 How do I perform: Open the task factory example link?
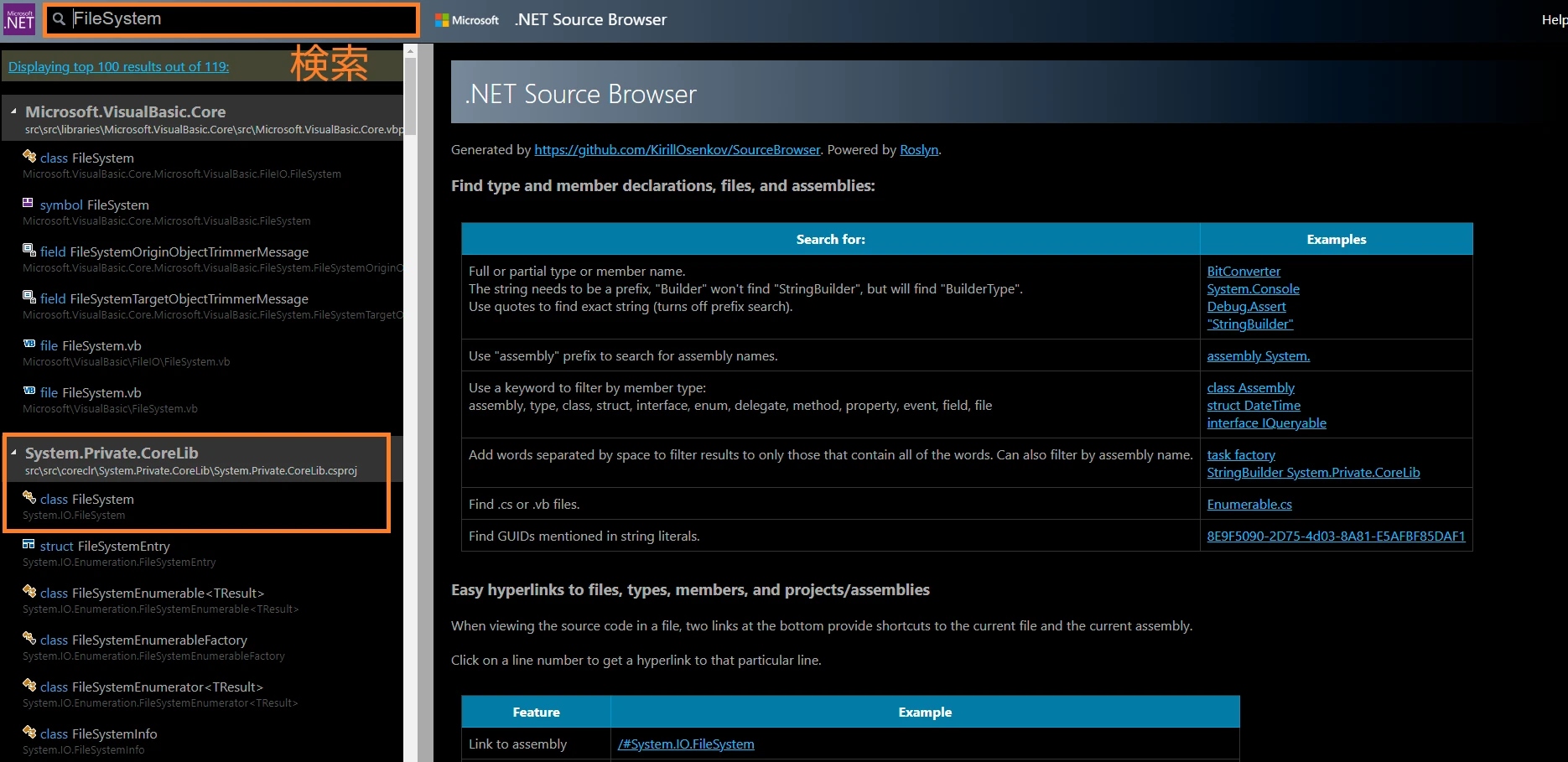coord(1241,454)
